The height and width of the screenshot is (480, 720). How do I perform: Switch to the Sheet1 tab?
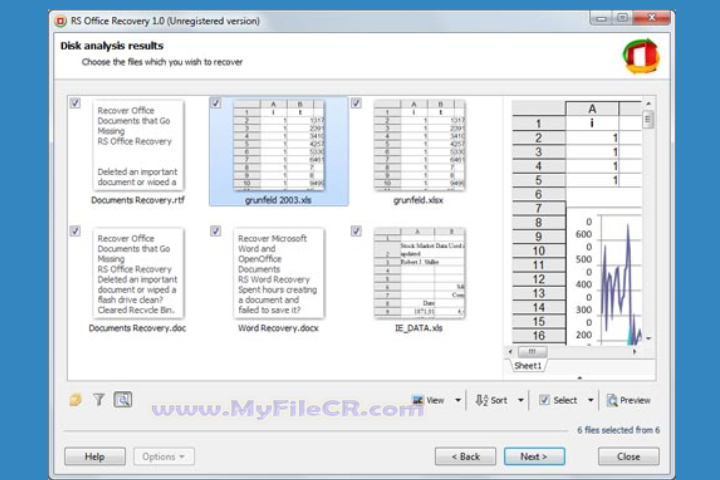(x=528, y=366)
